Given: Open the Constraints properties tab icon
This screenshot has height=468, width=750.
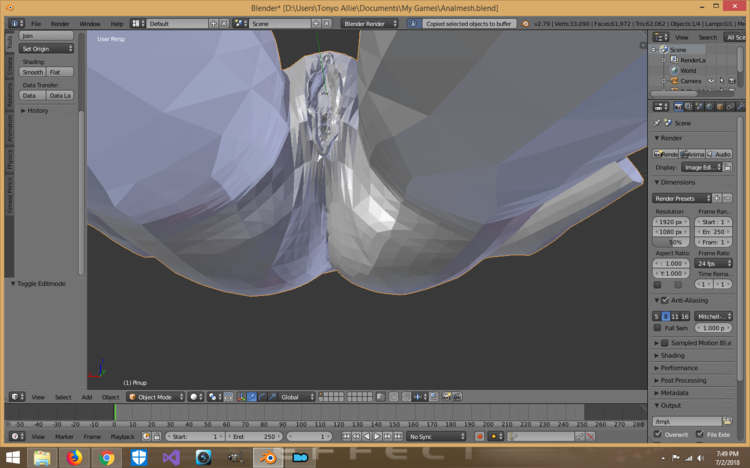Looking at the screenshot, I should coord(730,107).
